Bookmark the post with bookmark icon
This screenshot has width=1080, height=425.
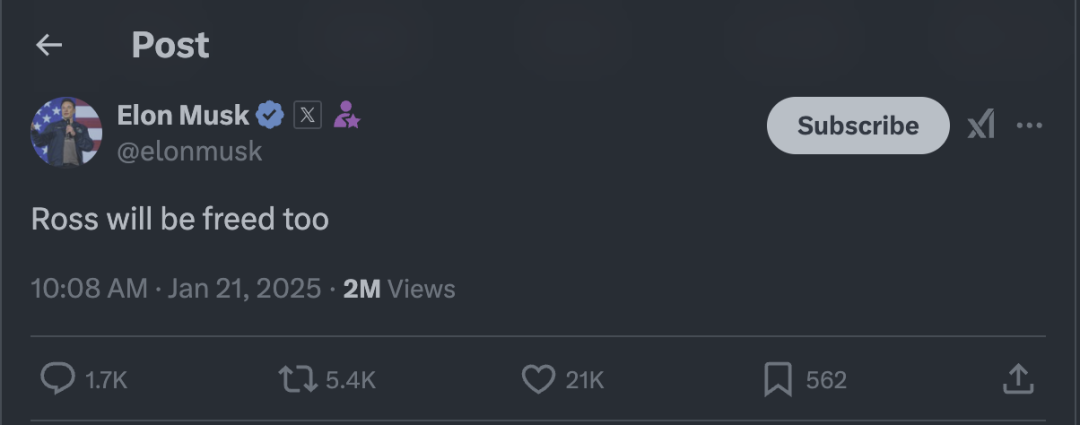click(x=778, y=379)
